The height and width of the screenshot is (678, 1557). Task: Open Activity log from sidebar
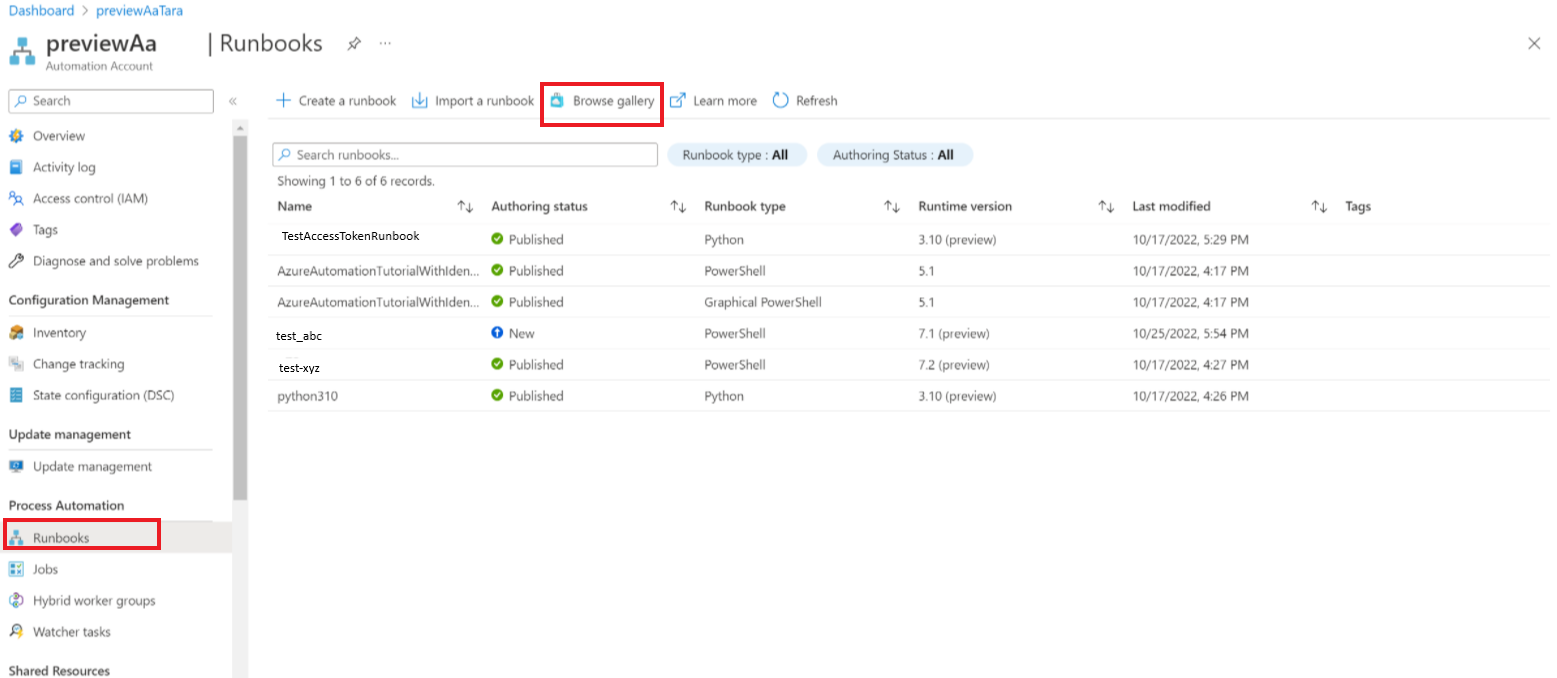coord(64,167)
